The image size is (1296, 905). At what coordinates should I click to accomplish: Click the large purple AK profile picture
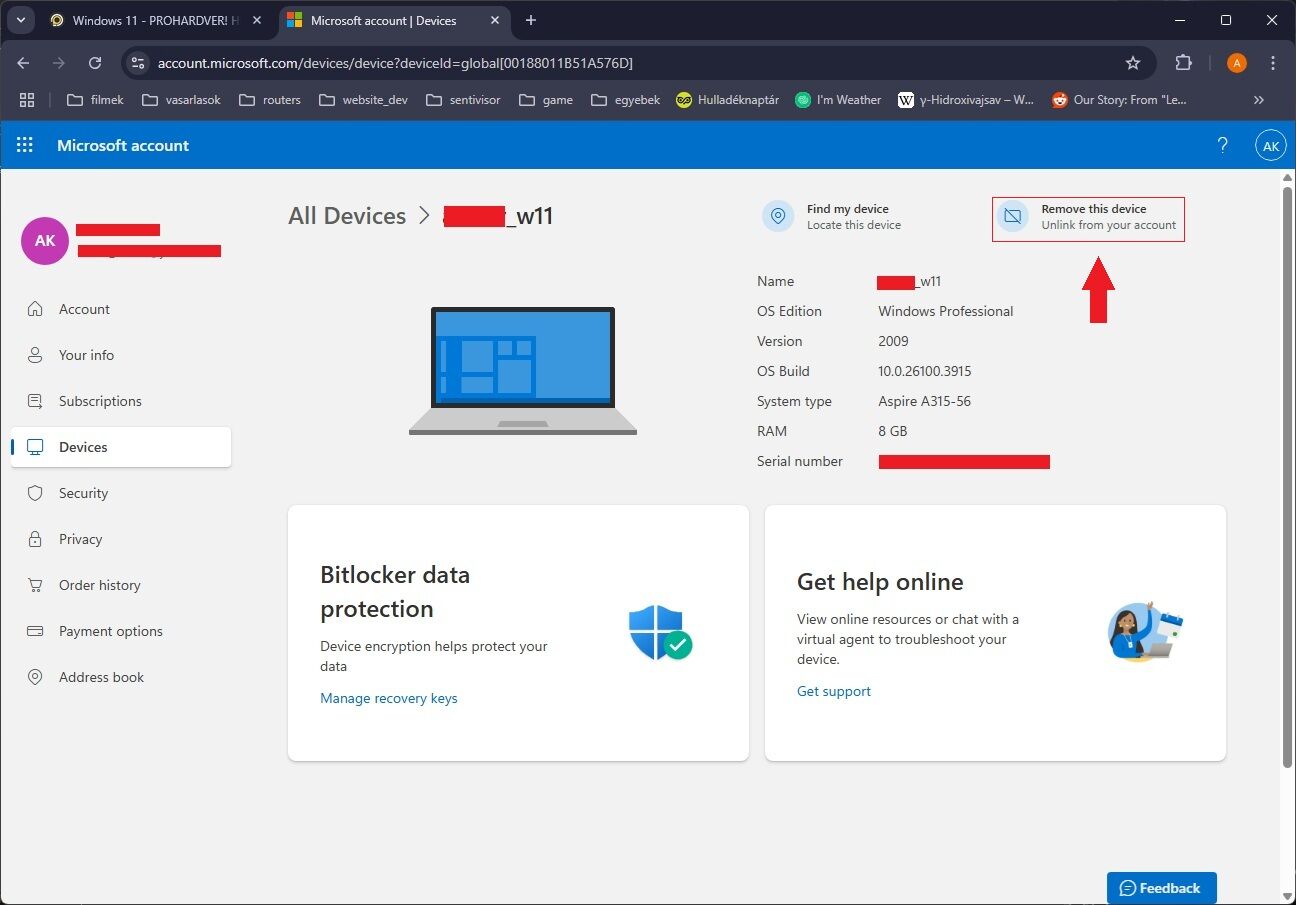tap(45, 241)
